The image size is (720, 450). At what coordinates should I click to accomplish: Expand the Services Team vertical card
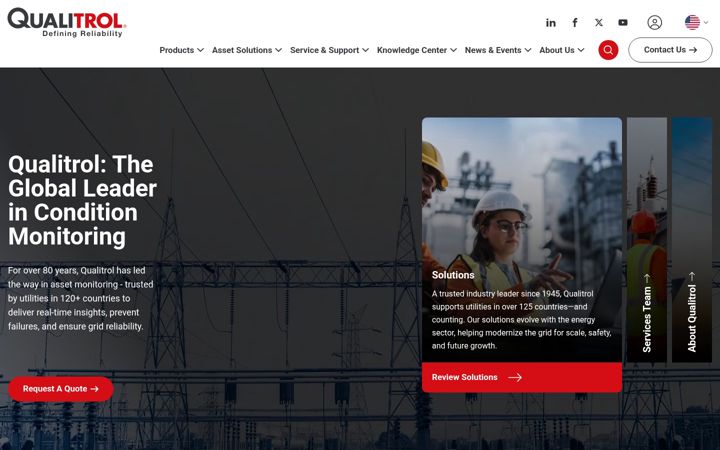pyautogui.click(x=647, y=240)
